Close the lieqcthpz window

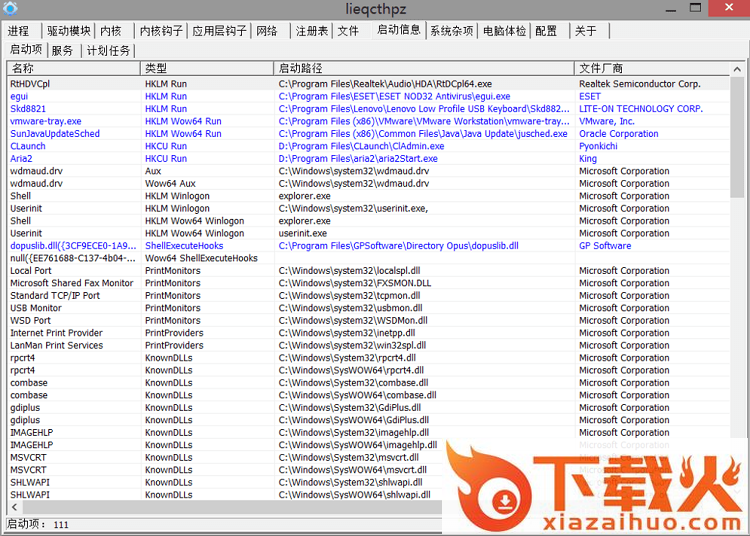(x=728, y=7)
